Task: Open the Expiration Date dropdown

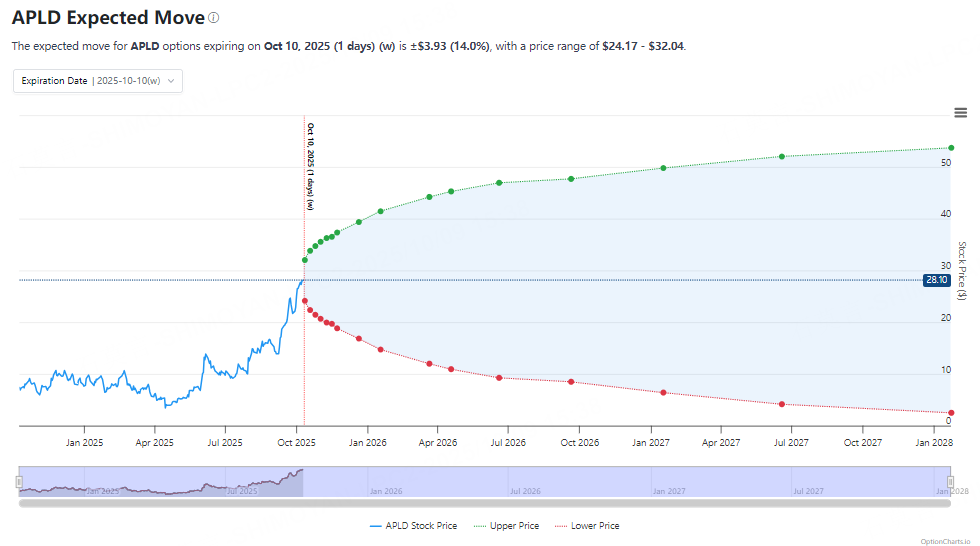Action: pyautogui.click(x=98, y=81)
